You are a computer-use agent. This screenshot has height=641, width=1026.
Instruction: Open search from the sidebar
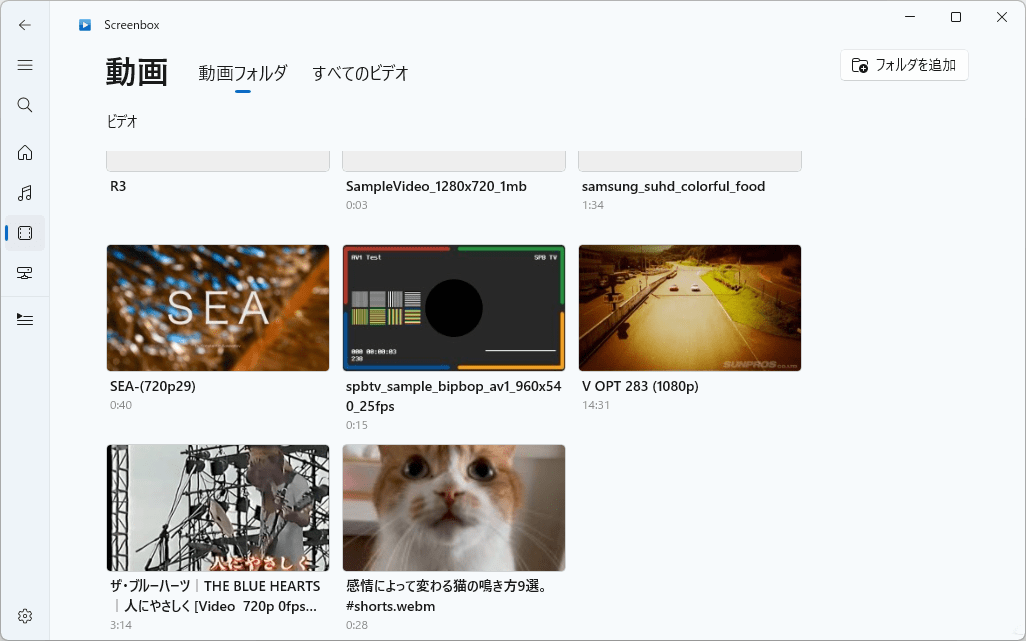(25, 105)
